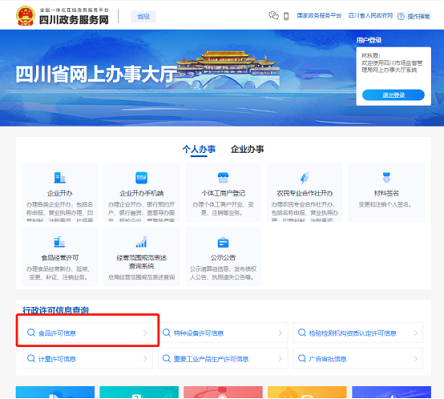The image size is (444, 399).
Task: Expand the 广告审批信息 row chevron
Action: [416, 359]
